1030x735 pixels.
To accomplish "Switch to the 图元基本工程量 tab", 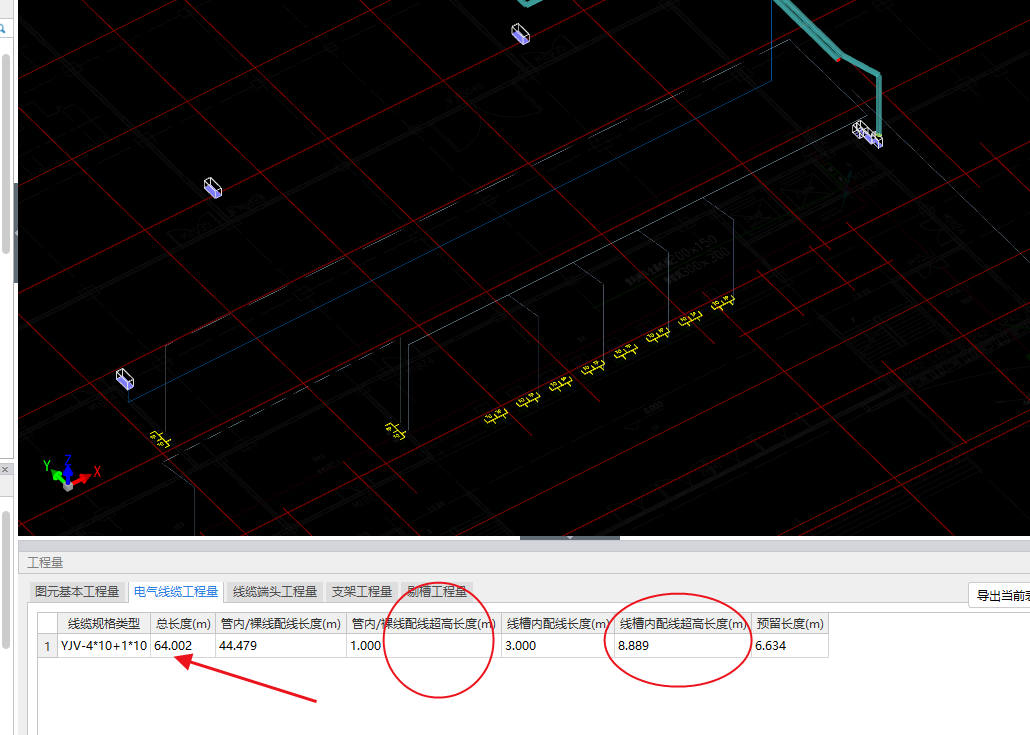I will (77, 591).
